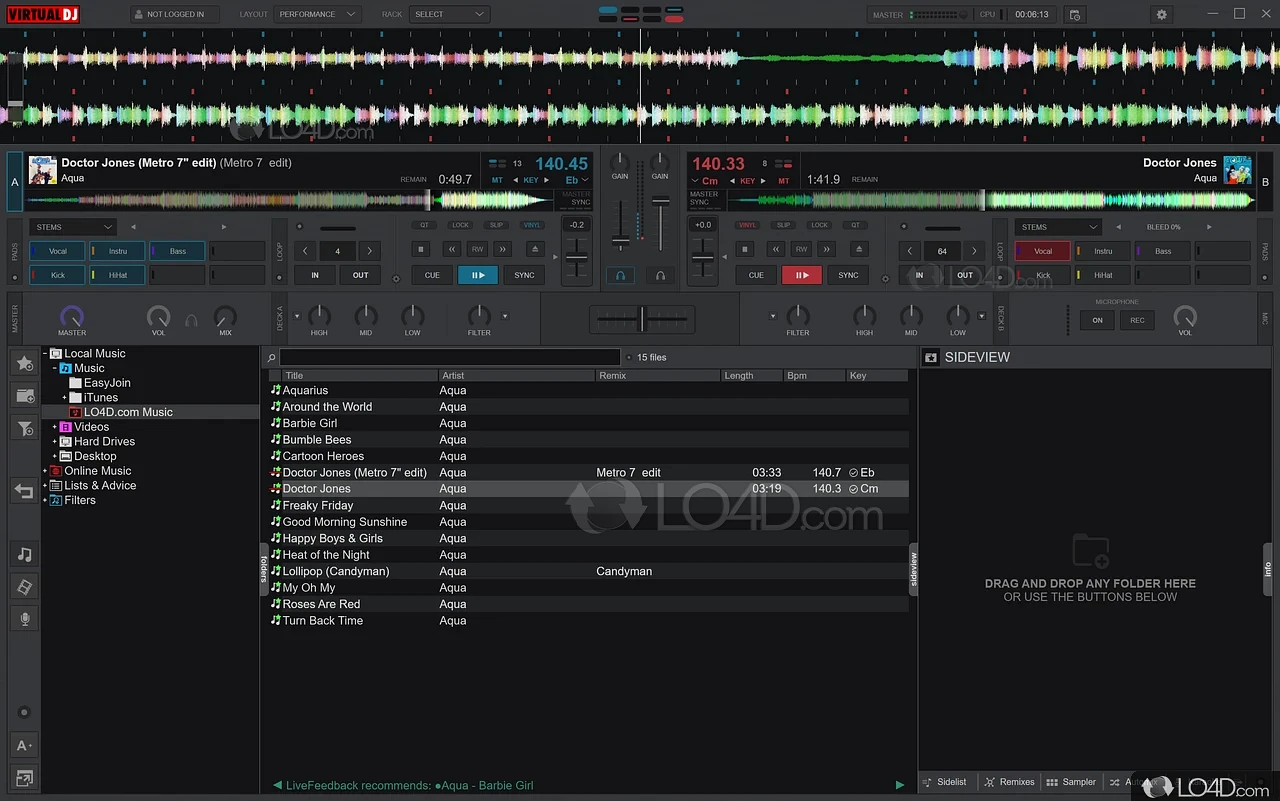Stop deck A playback

tap(421, 249)
